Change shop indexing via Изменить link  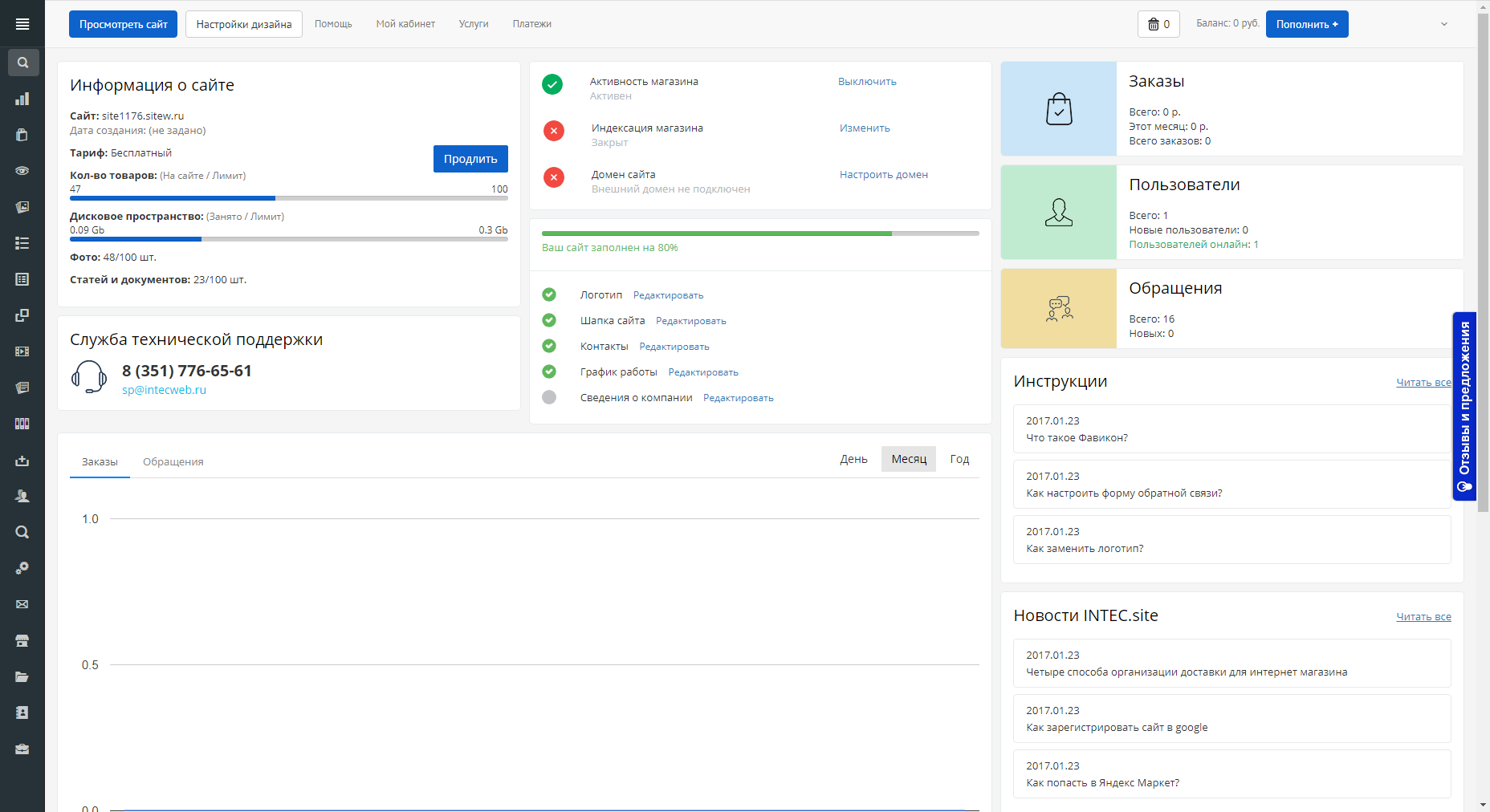(865, 128)
